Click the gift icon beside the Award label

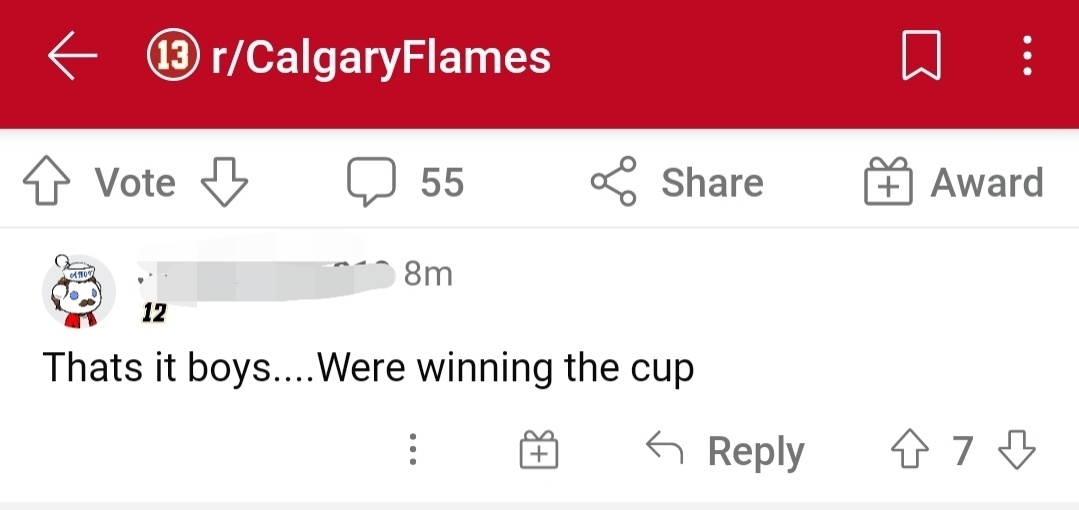point(888,182)
